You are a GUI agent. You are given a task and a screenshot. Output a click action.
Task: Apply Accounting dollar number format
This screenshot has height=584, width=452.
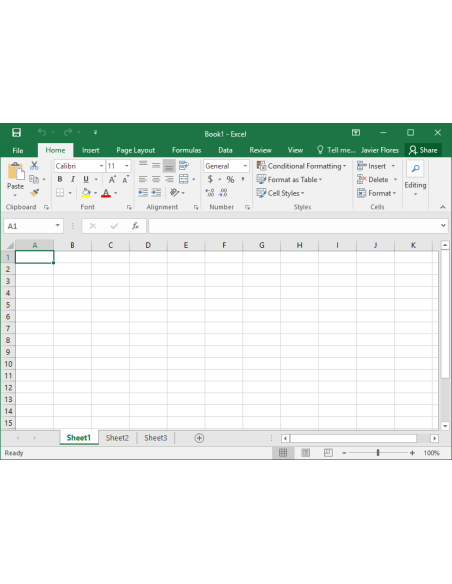[210, 180]
